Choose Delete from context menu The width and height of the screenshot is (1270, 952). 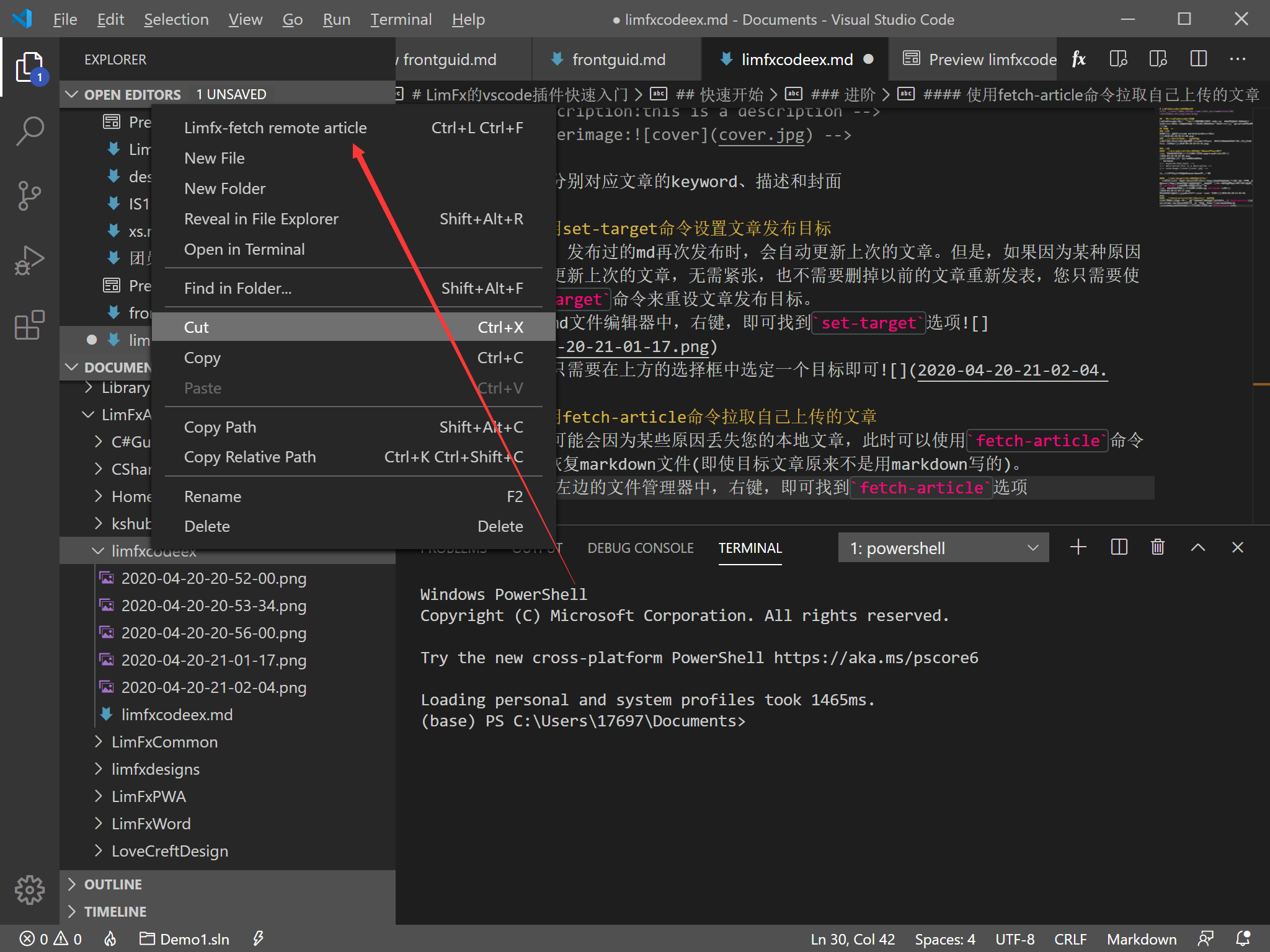(353, 526)
